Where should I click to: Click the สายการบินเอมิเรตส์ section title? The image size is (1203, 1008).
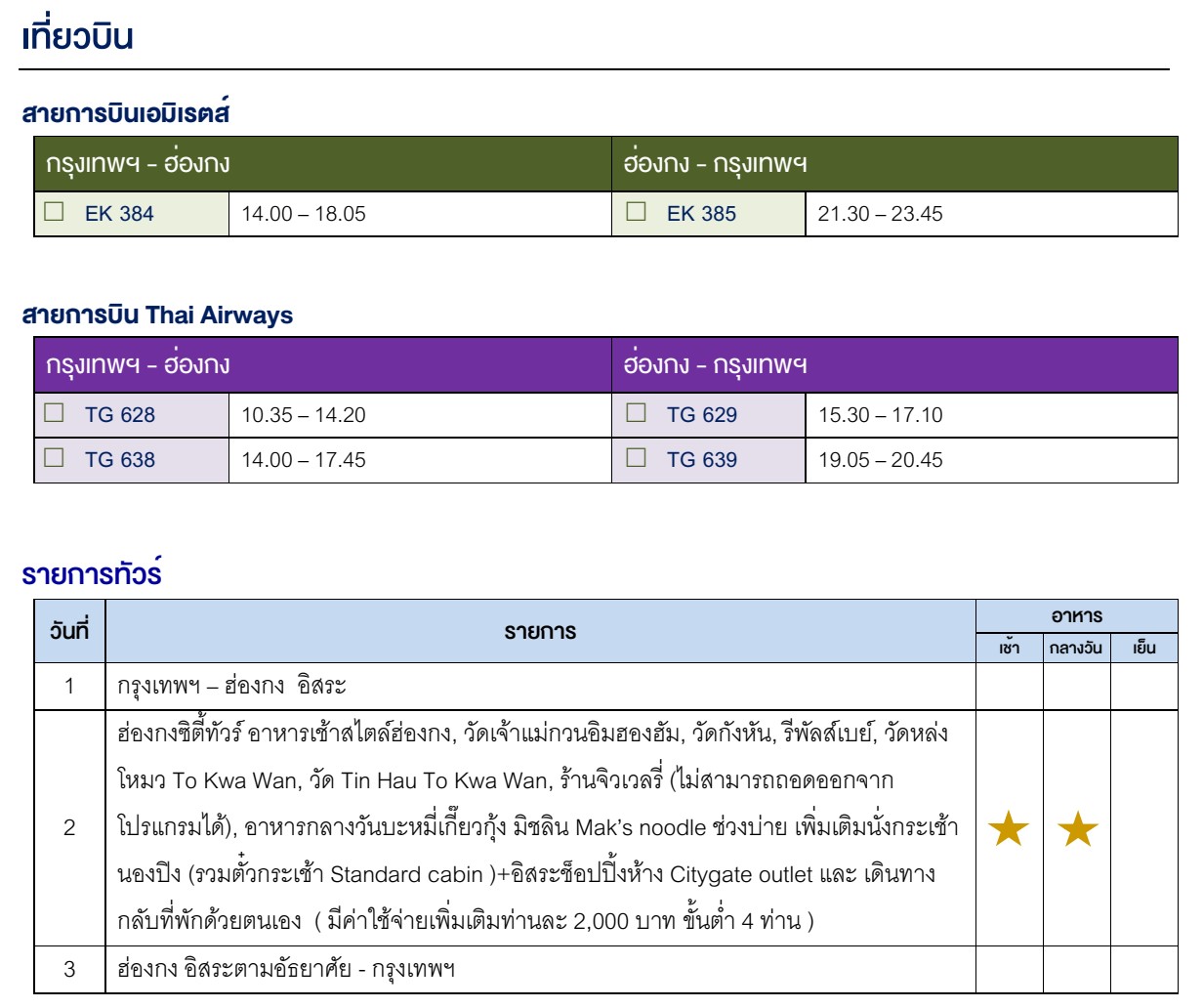(x=125, y=113)
